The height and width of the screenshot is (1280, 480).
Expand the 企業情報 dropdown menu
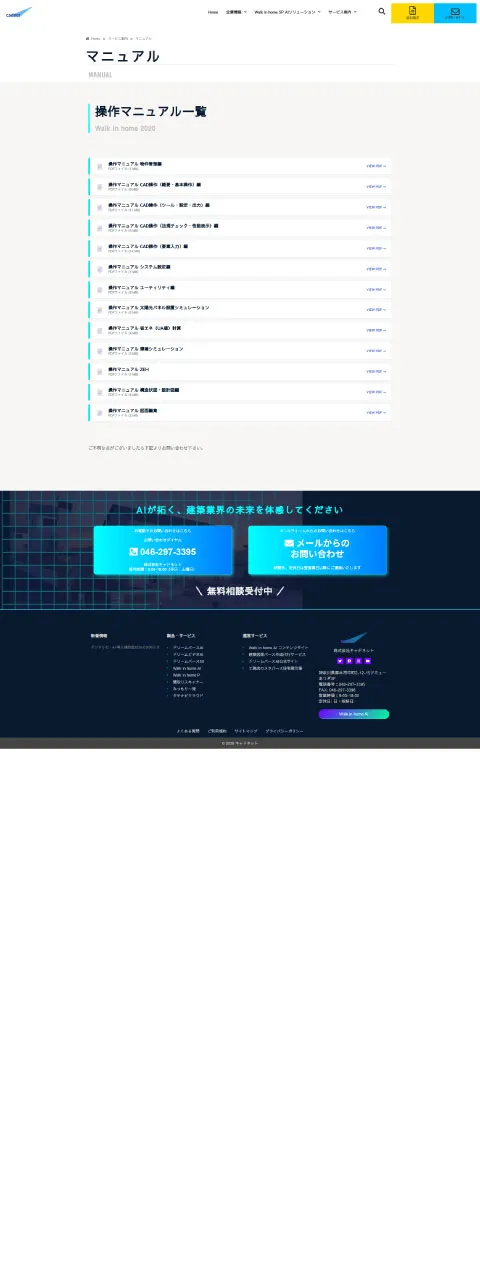click(234, 12)
